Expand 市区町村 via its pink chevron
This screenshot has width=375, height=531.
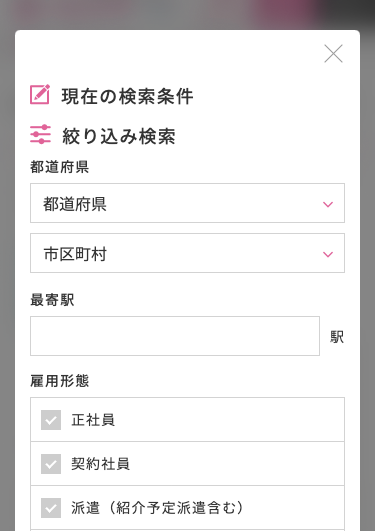(x=328, y=254)
